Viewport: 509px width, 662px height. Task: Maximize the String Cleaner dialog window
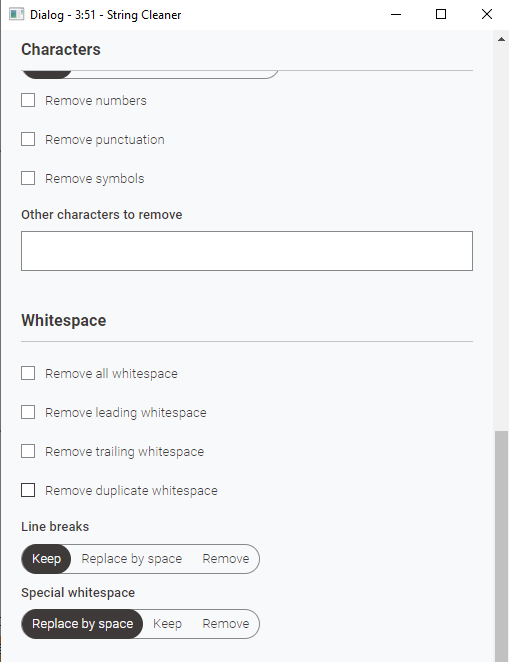click(x=441, y=14)
